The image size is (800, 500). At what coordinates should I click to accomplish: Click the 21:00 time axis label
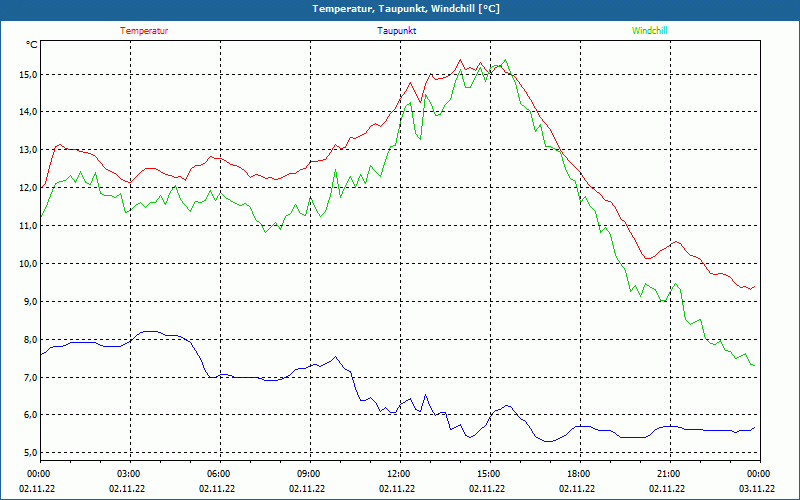(667, 474)
